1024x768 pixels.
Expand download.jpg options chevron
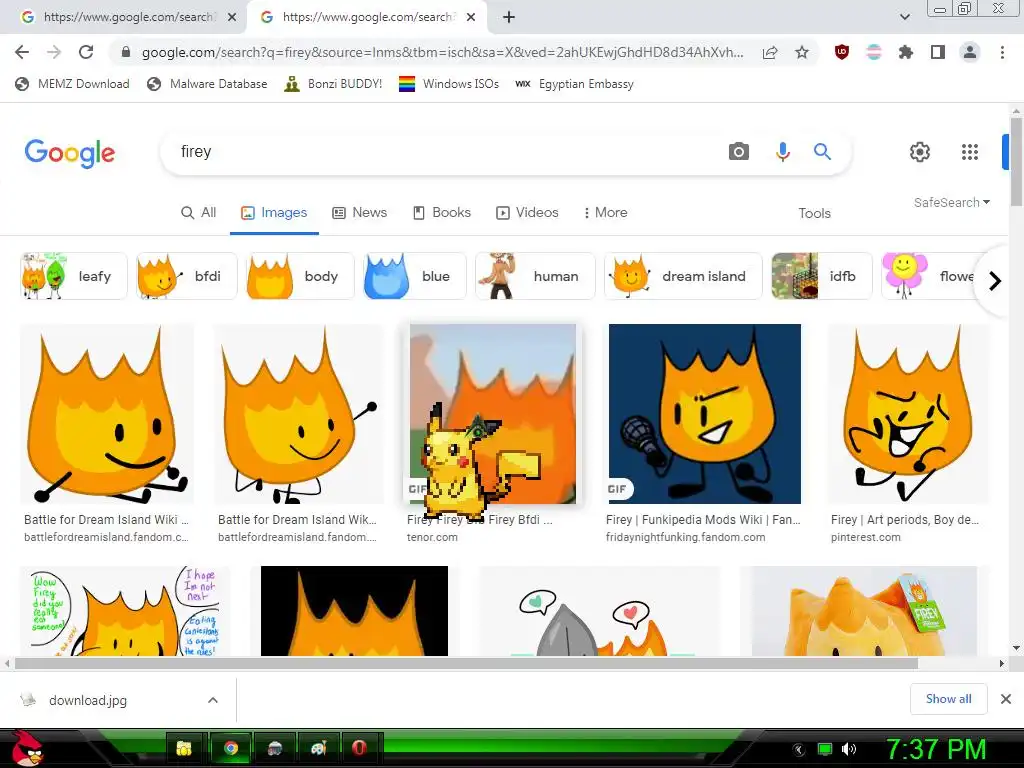pyautogui.click(x=213, y=700)
